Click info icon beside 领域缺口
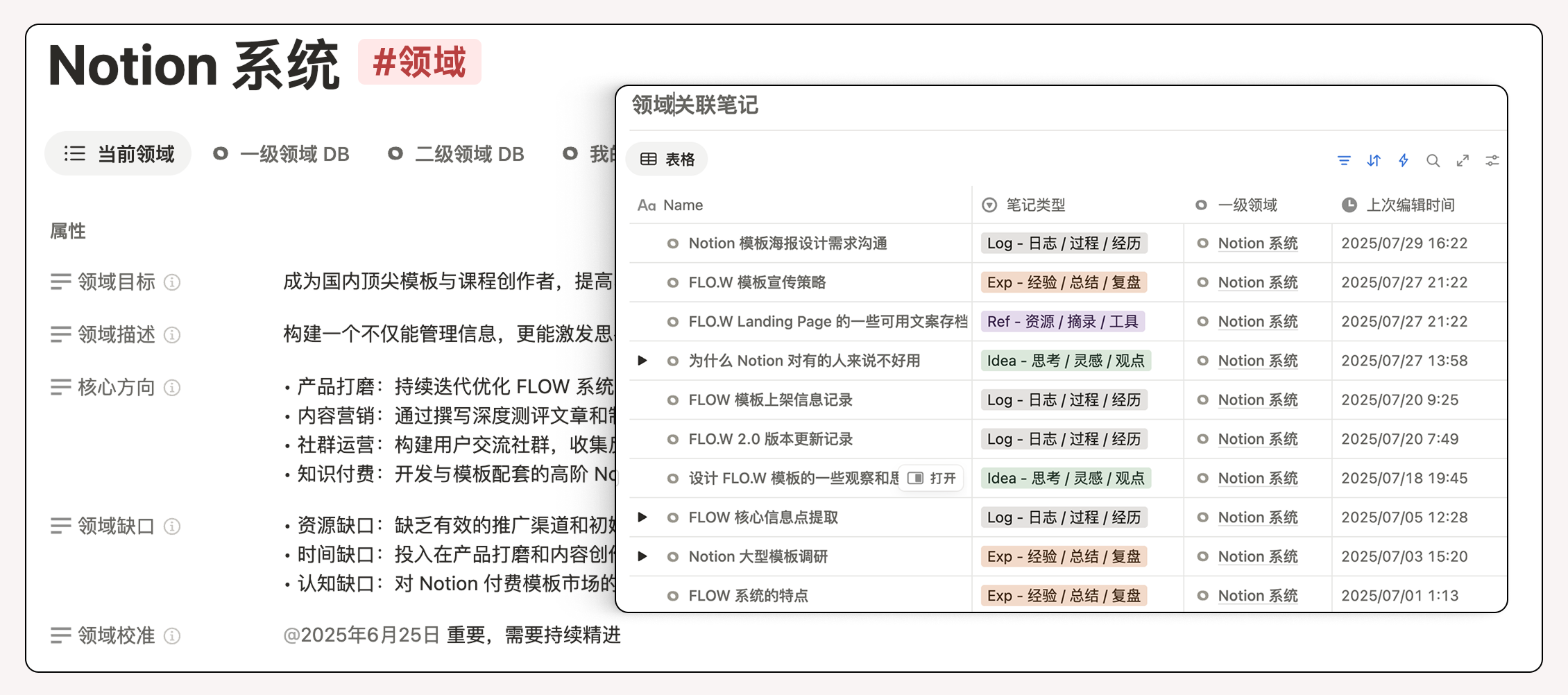The width and height of the screenshot is (1568, 695). [x=172, y=526]
